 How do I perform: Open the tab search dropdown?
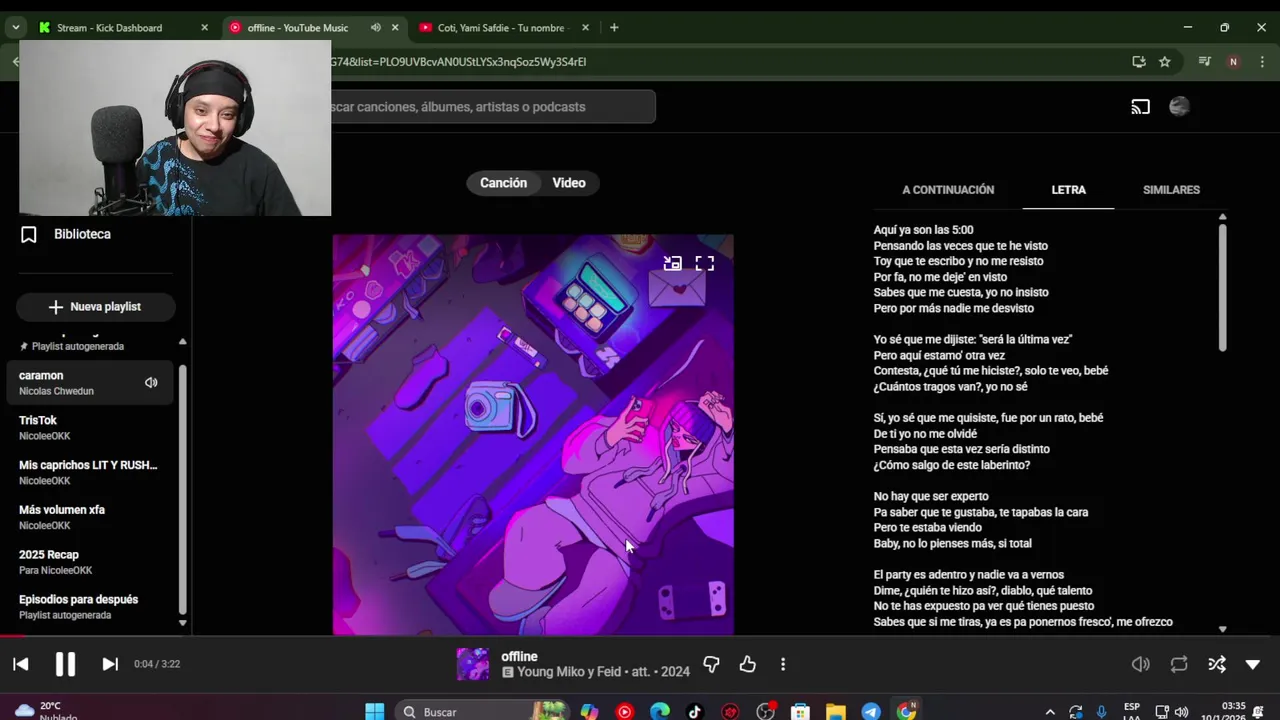point(15,28)
